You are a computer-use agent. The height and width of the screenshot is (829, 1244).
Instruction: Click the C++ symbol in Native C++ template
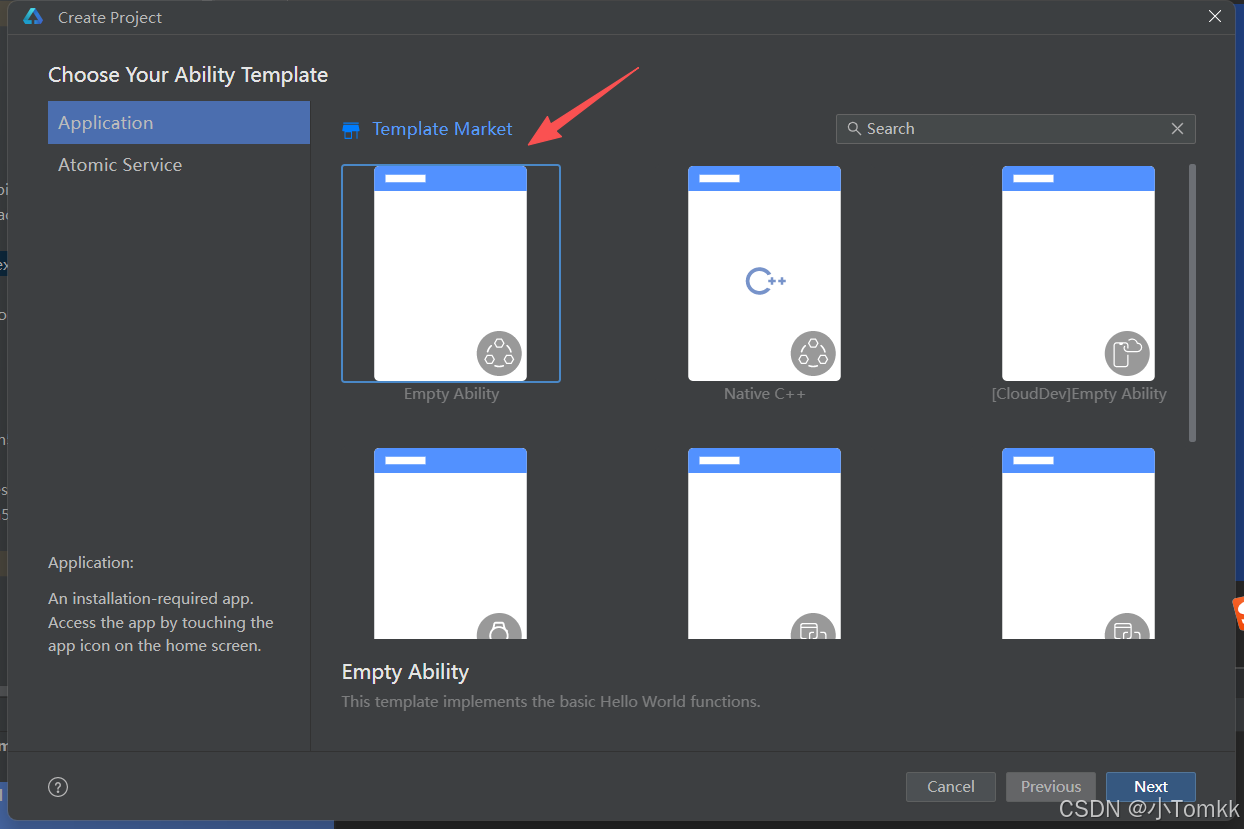[x=766, y=281]
